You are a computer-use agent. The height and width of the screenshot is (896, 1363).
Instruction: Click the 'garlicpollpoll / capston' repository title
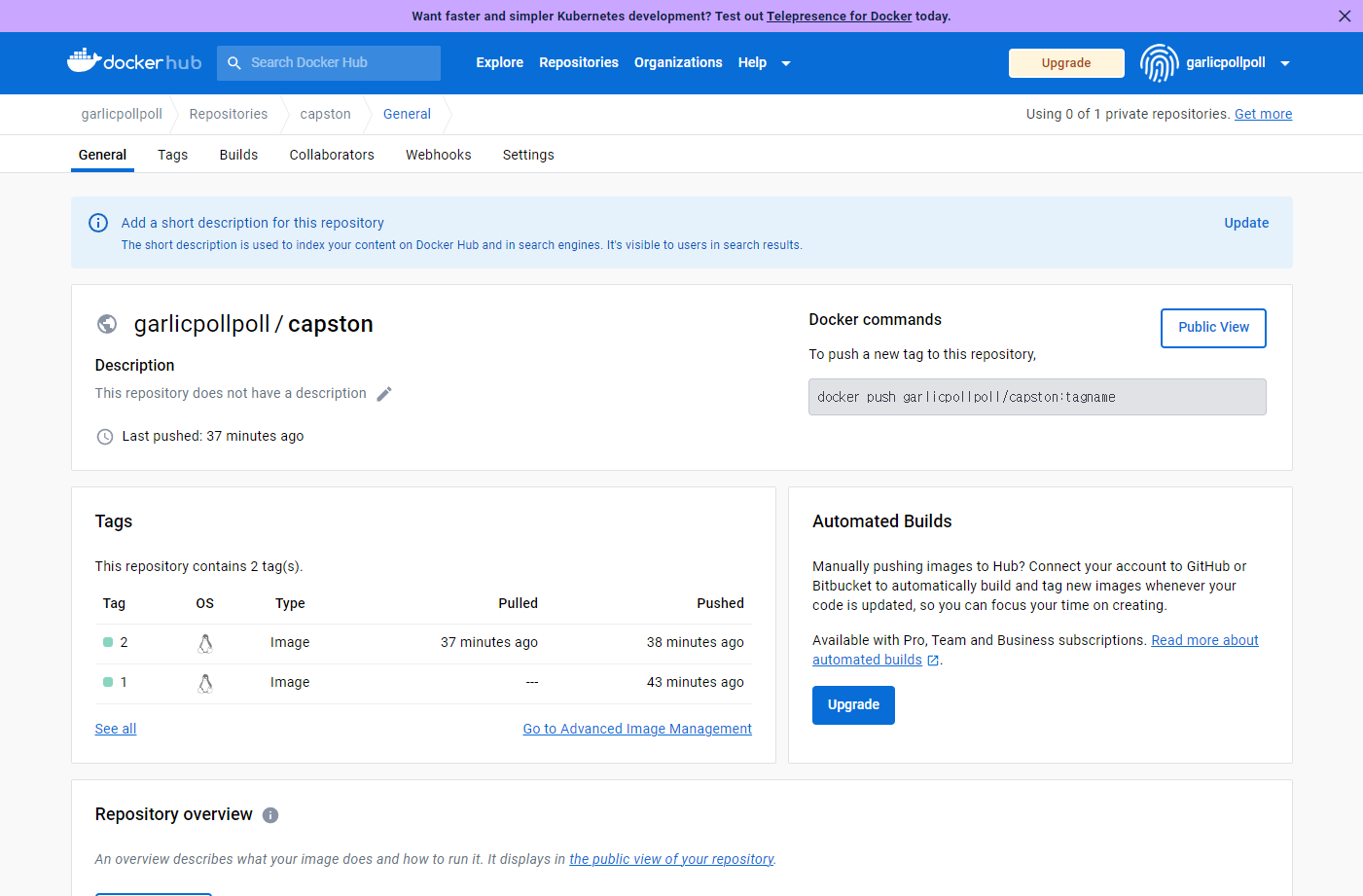coord(253,324)
